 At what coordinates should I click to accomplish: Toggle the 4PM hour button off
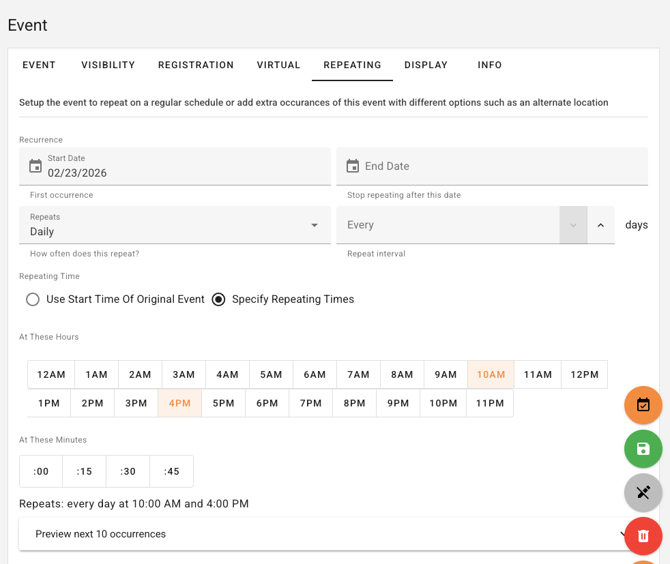pos(180,403)
